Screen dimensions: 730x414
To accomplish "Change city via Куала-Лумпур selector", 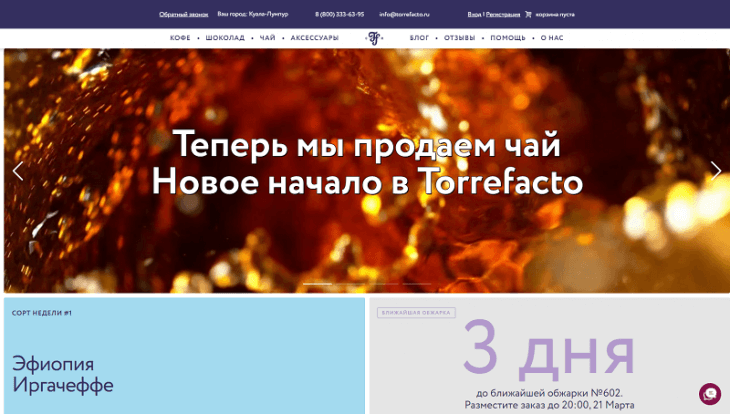I will [x=268, y=14].
